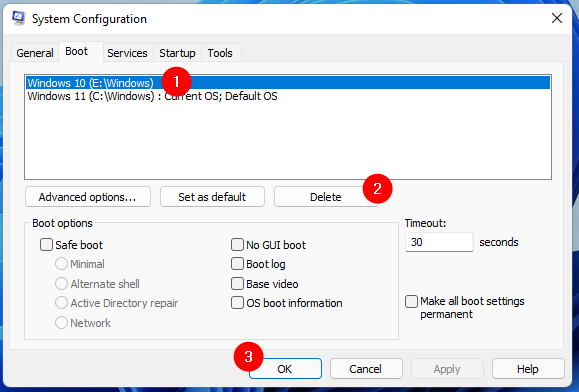This screenshot has height=392, width=579.
Task: Open Help for System Configuration
Action: [x=528, y=369]
